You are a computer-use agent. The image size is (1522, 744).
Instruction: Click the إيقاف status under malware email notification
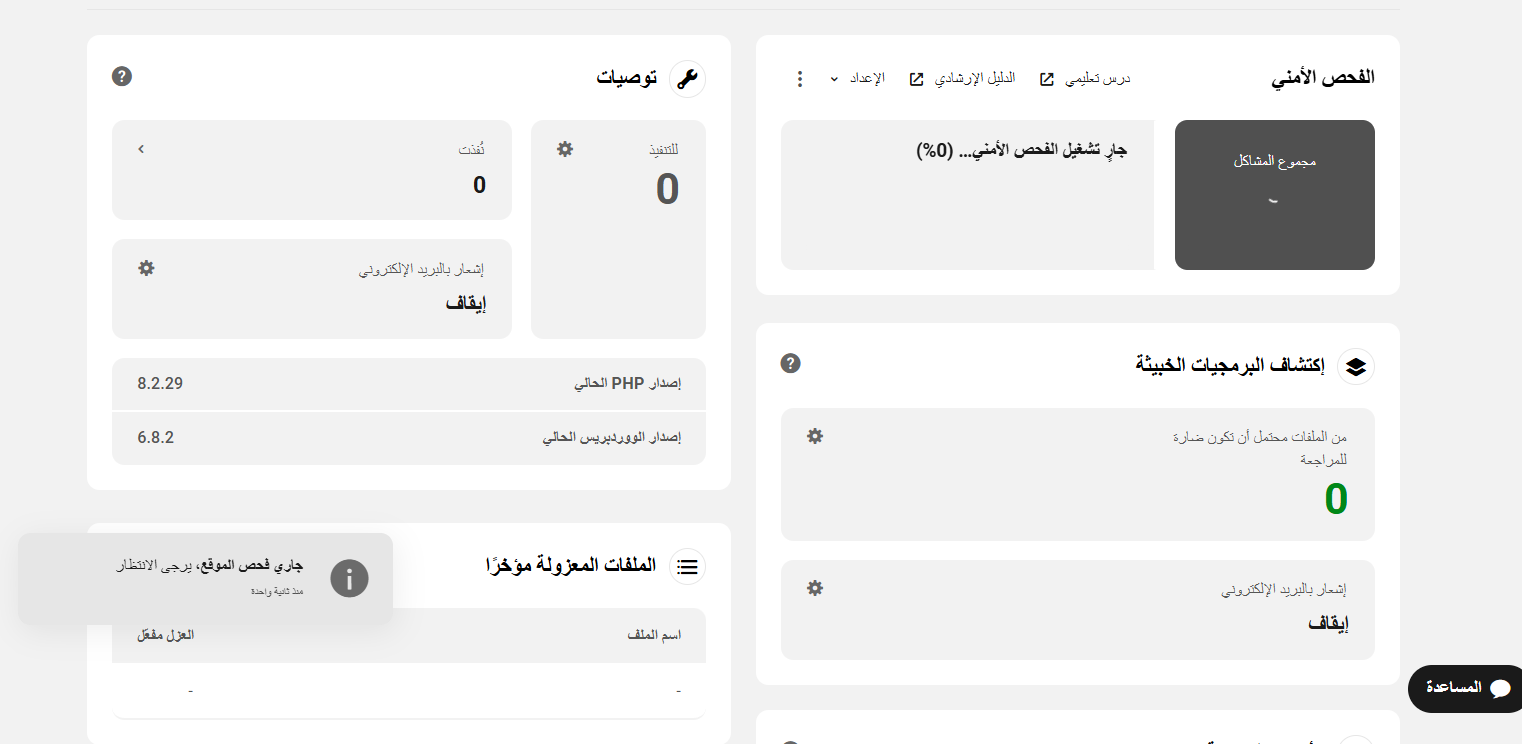pos(1328,623)
